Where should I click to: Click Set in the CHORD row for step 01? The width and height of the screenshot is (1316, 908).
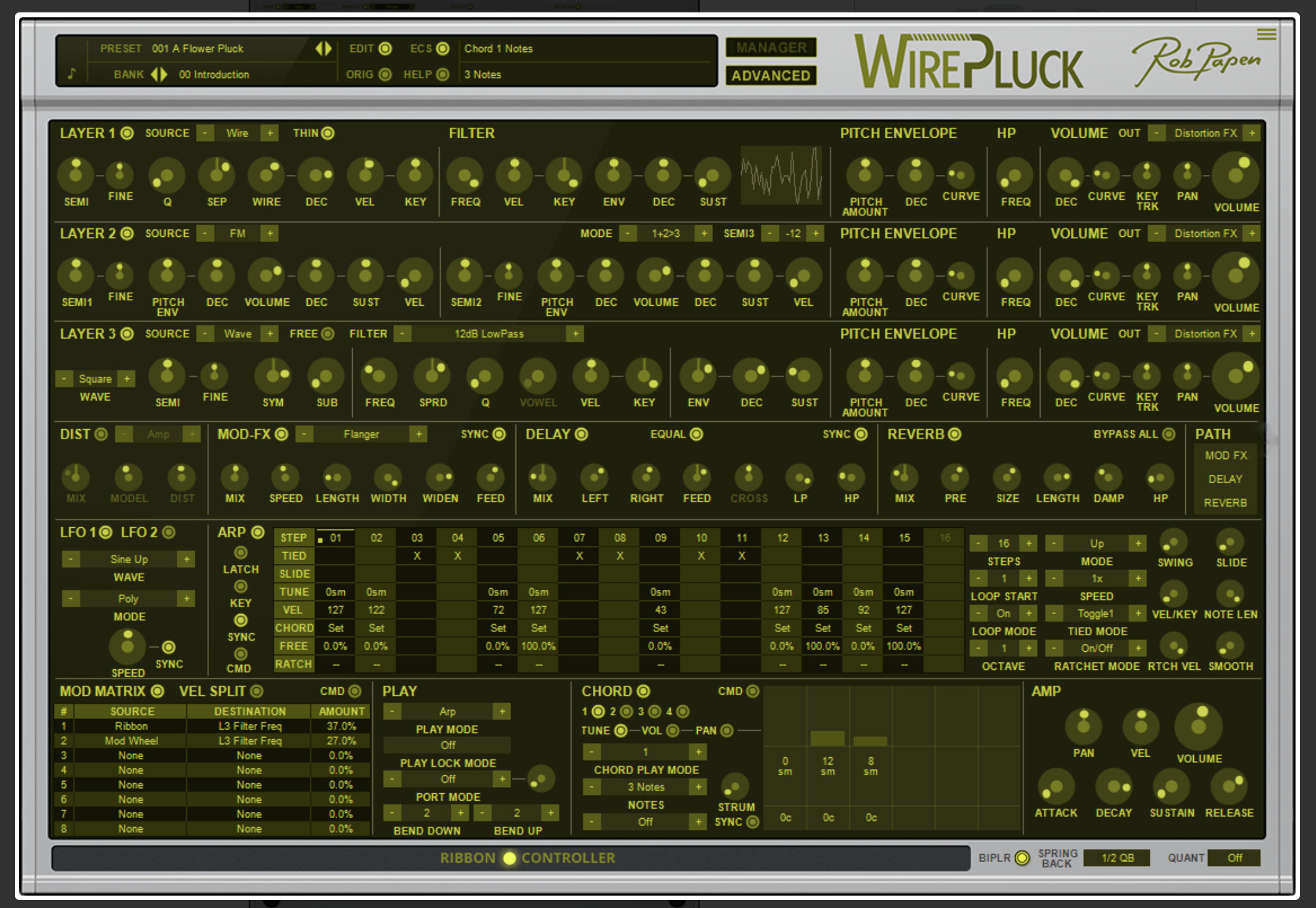click(335, 628)
